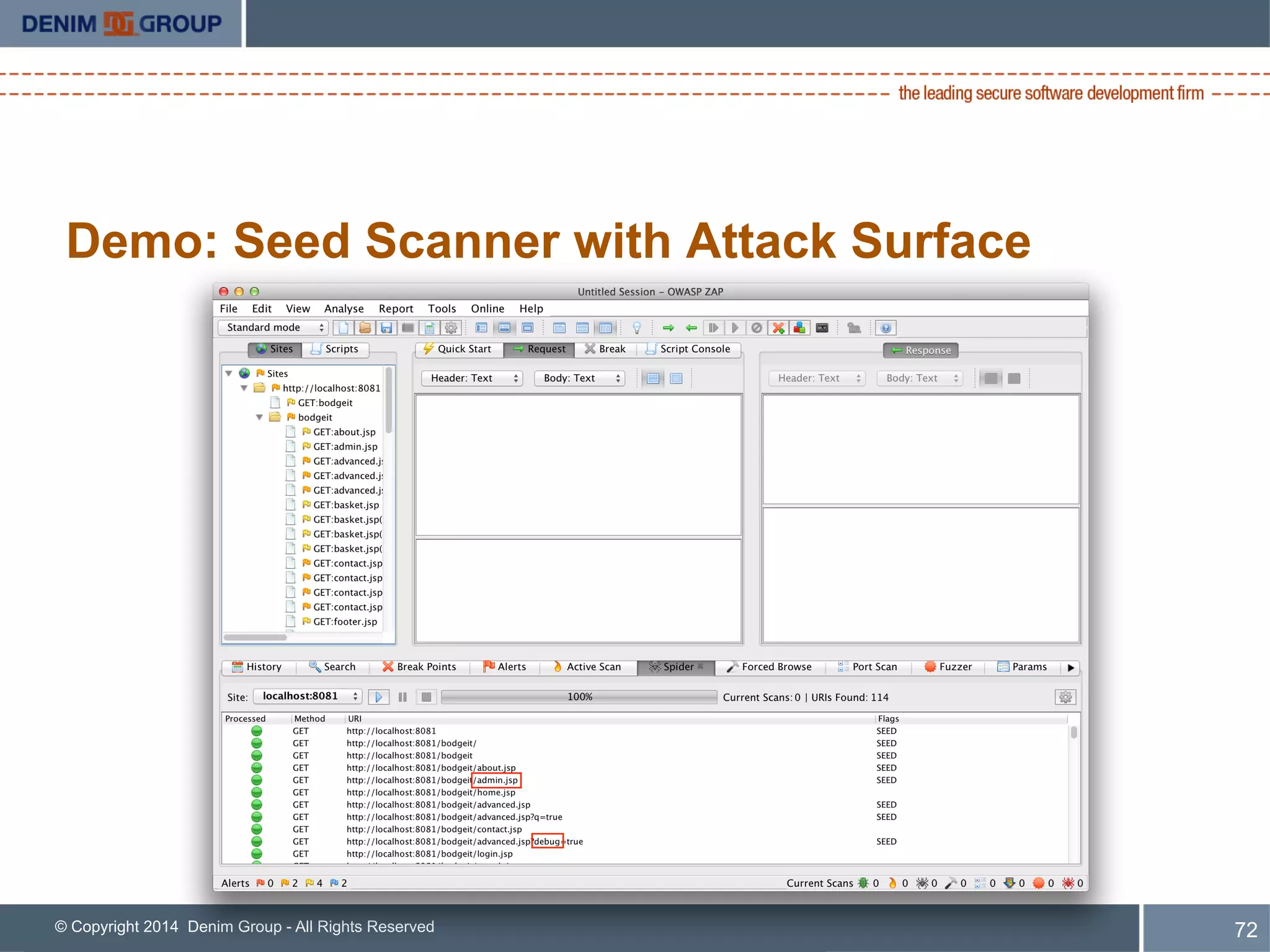The image size is (1270, 952).
Task: Open Options gear icon in toolbar
Action: [x=451, y=328]
